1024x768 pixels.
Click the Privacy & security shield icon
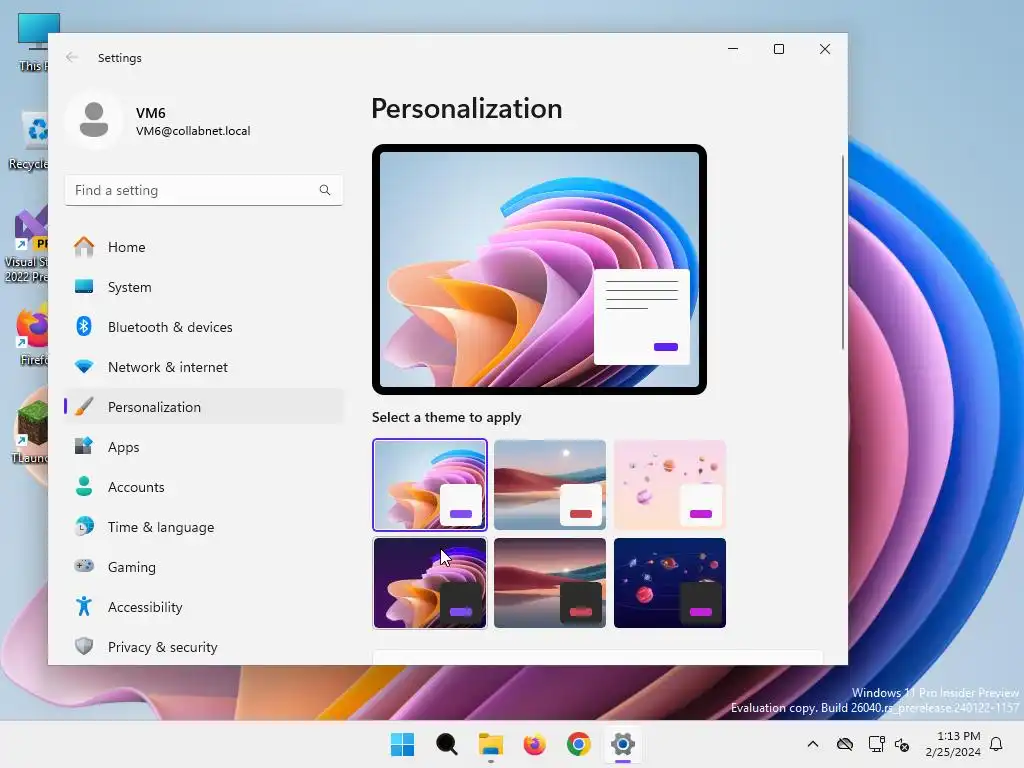tap(84, 647)
